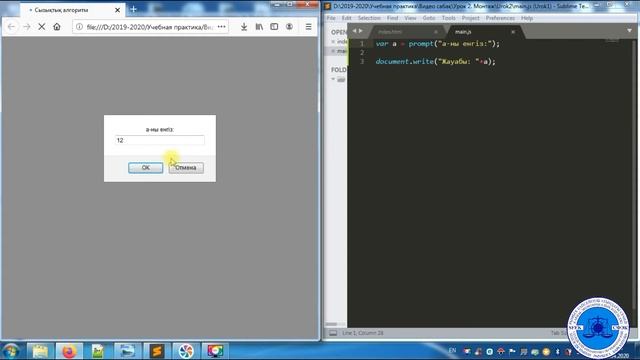The height and width of the screenshot is (360, 640).
Task: Toggle the Firefox sidebar view icon
Action: coord(274,27)
